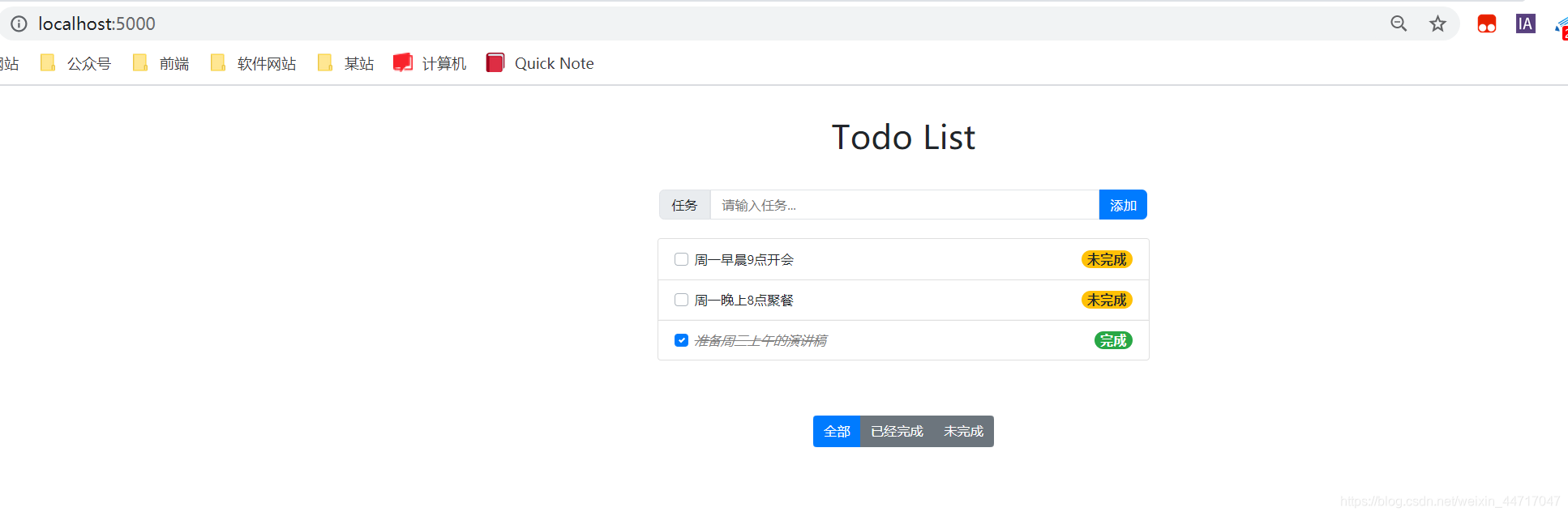Open the red browser extension icon
The image size is (1568, 516).
pos(1486,23)
